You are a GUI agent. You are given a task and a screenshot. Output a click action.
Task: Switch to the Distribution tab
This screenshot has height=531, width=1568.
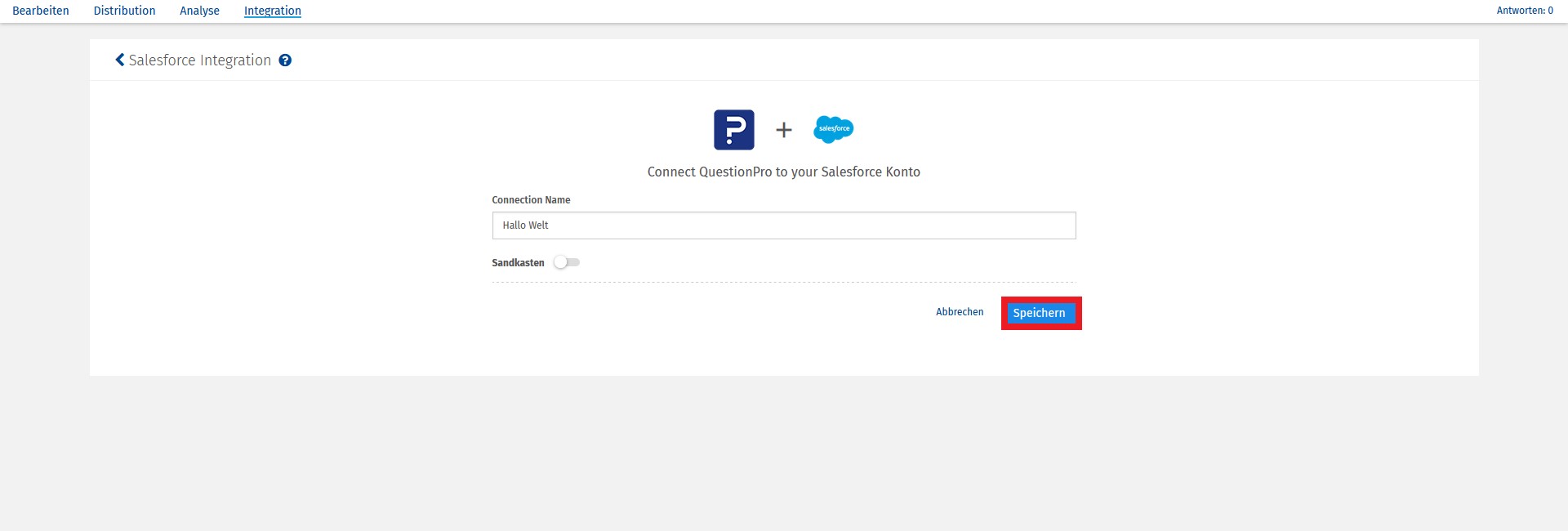point(124,11)
